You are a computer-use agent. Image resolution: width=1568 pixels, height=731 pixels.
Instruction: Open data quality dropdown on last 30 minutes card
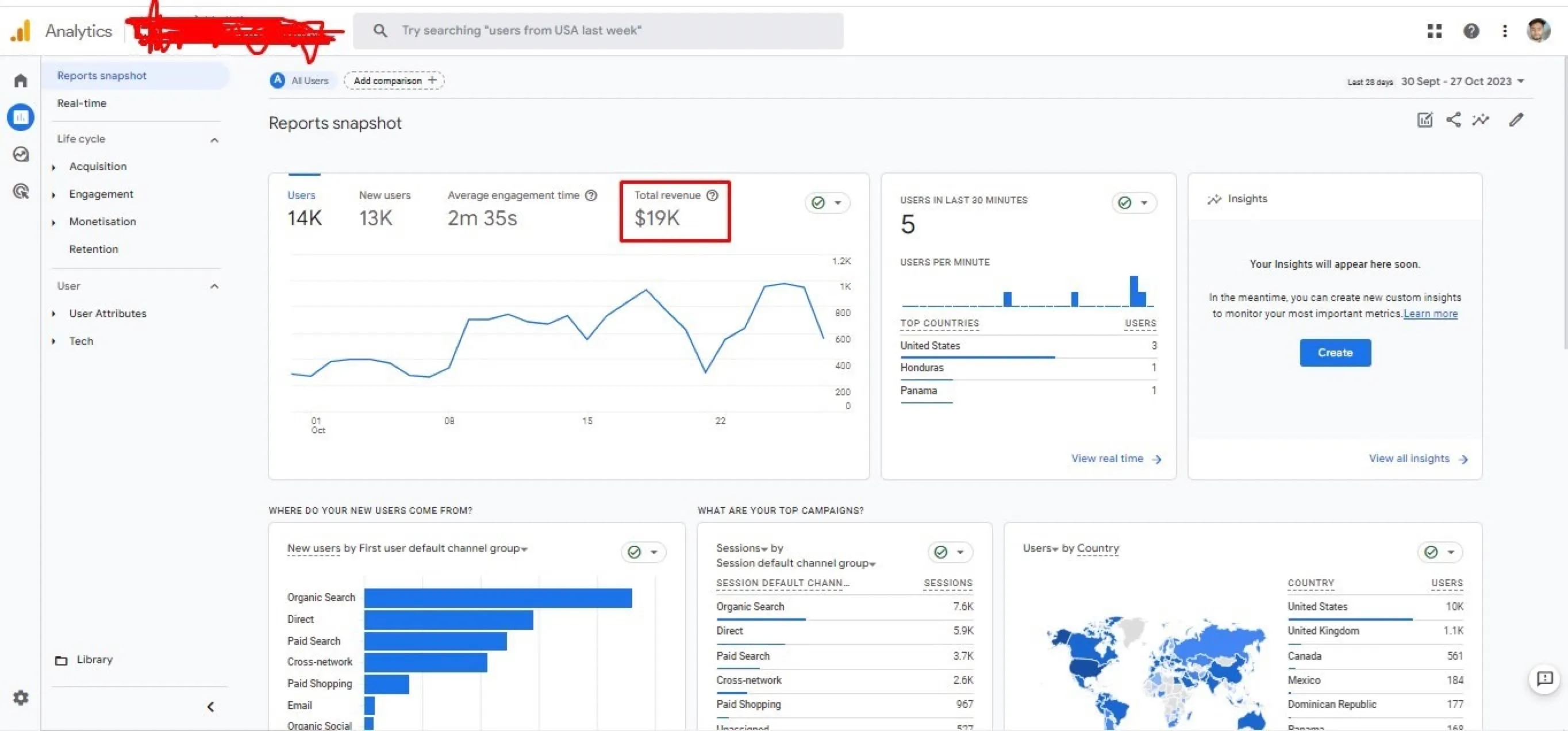coord(1134,203)
